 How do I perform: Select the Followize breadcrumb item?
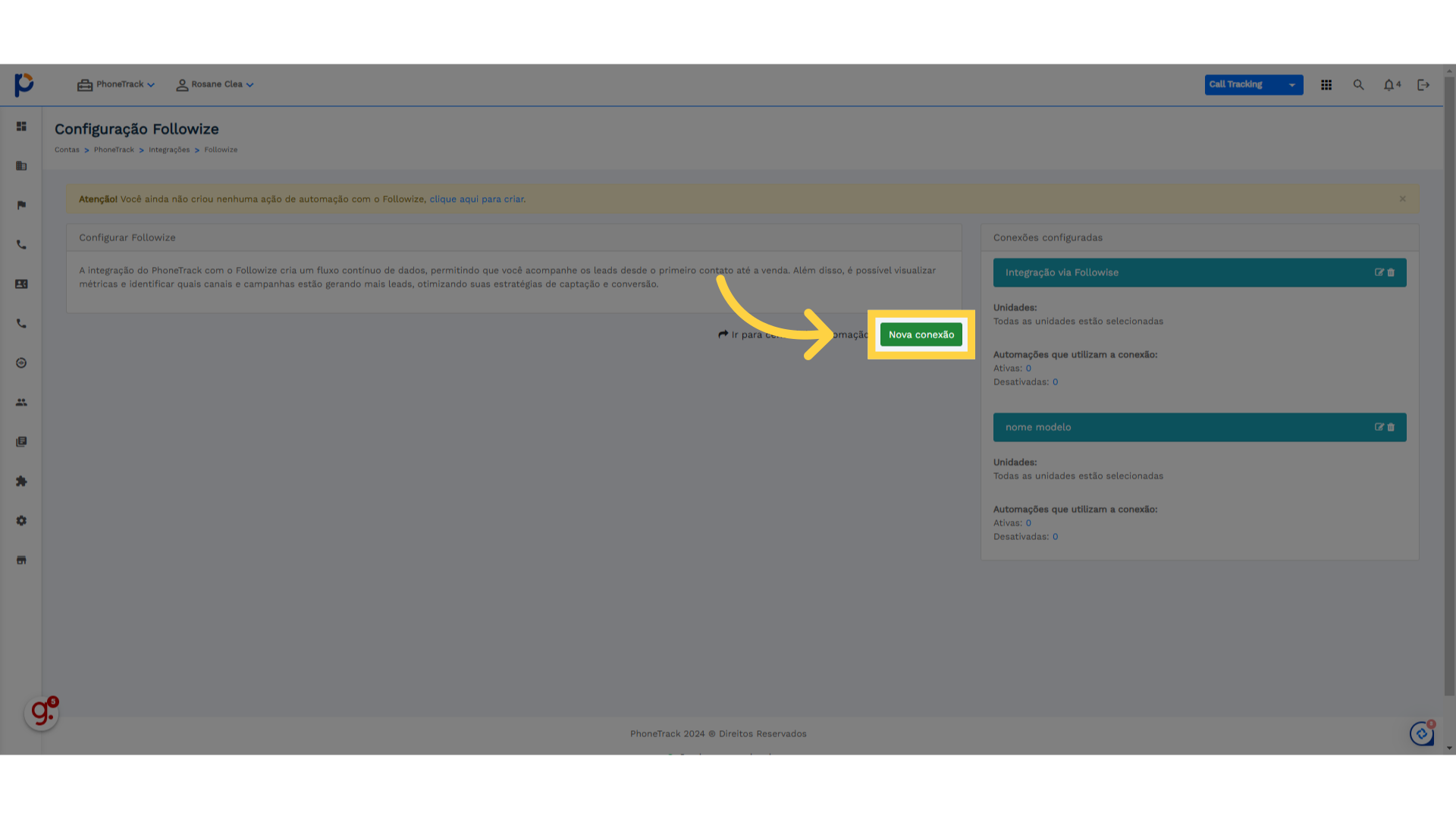pos(221,149)
